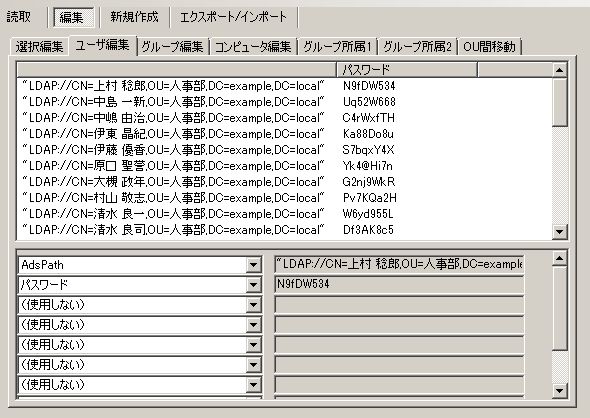Open the グループ編集 tab

click(173, 47)
